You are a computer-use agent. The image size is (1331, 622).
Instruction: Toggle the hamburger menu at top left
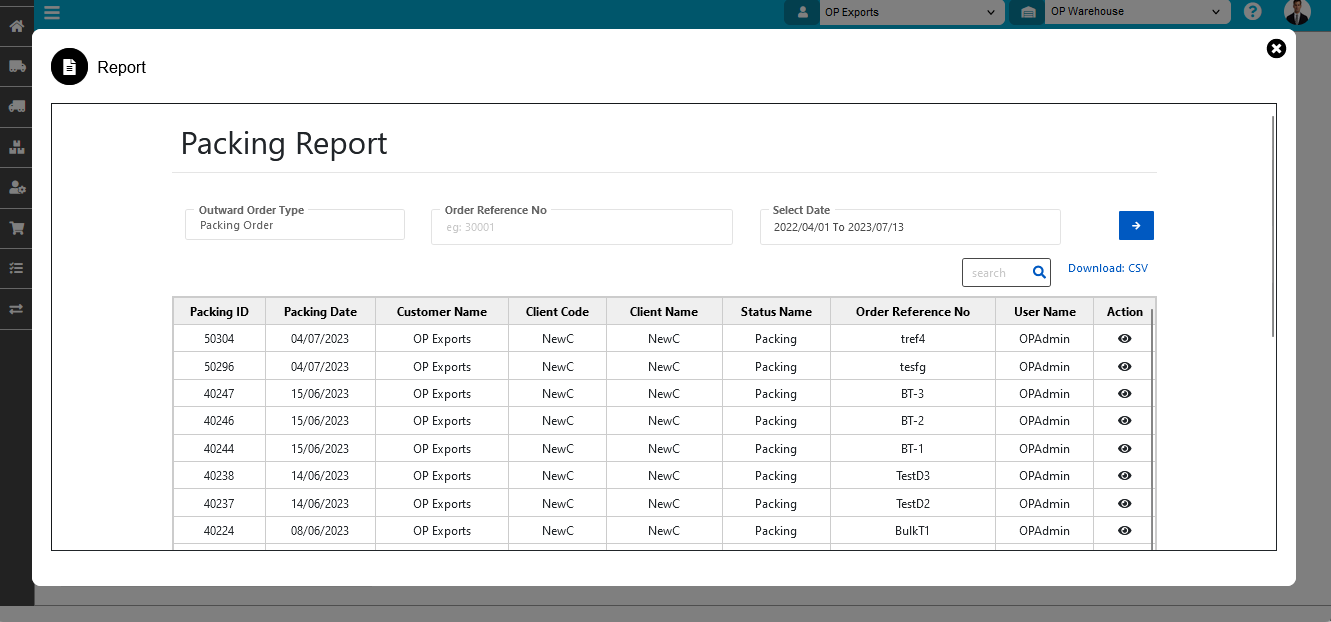point(52,12)
